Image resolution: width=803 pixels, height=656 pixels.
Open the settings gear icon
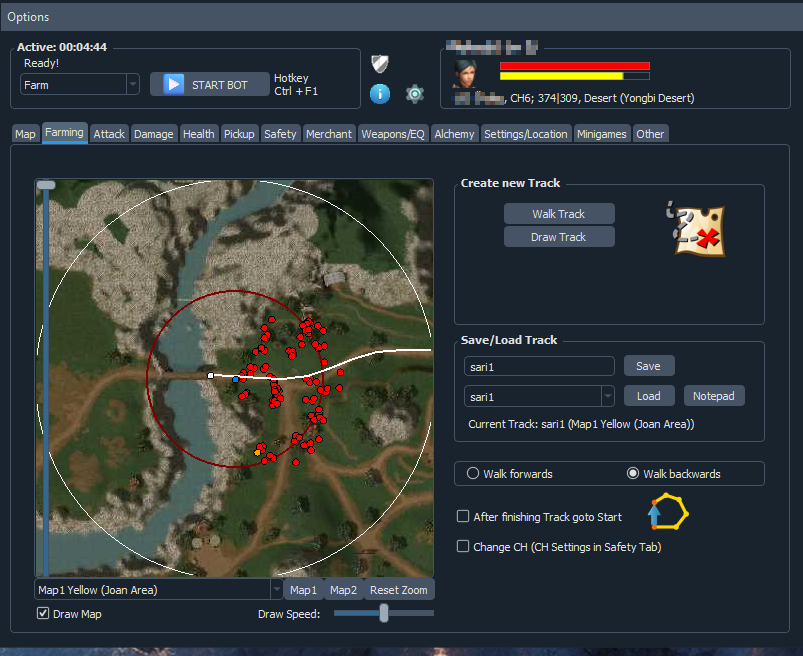coord(415,94)
